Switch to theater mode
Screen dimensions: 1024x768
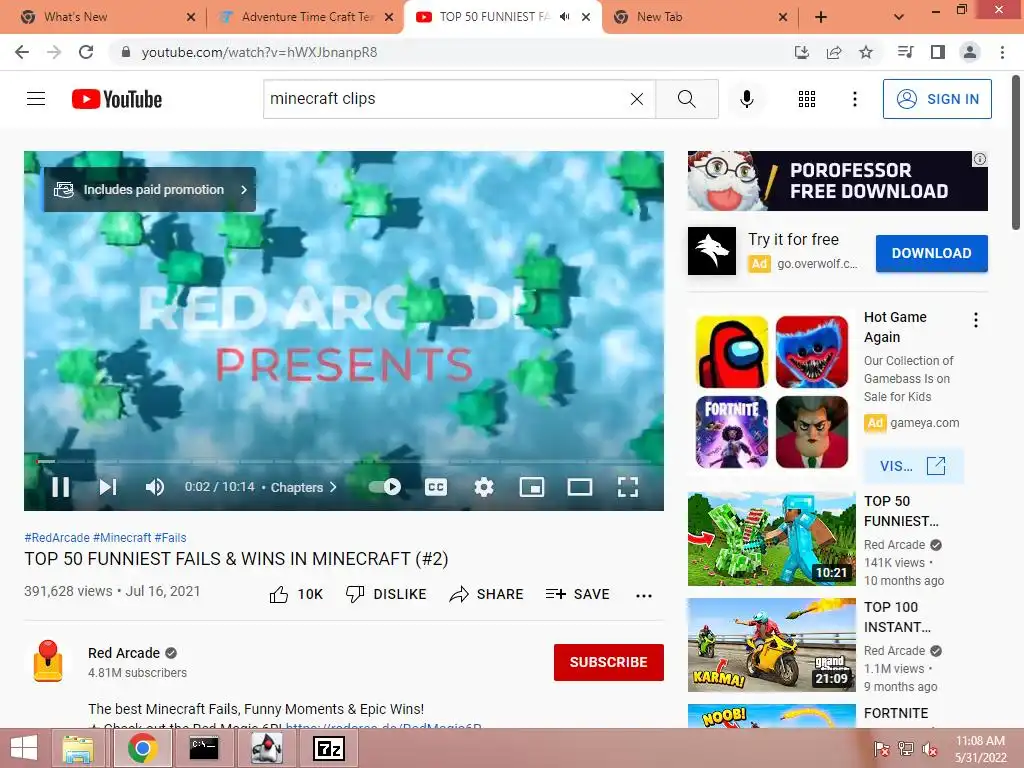(x=579, y=487)
